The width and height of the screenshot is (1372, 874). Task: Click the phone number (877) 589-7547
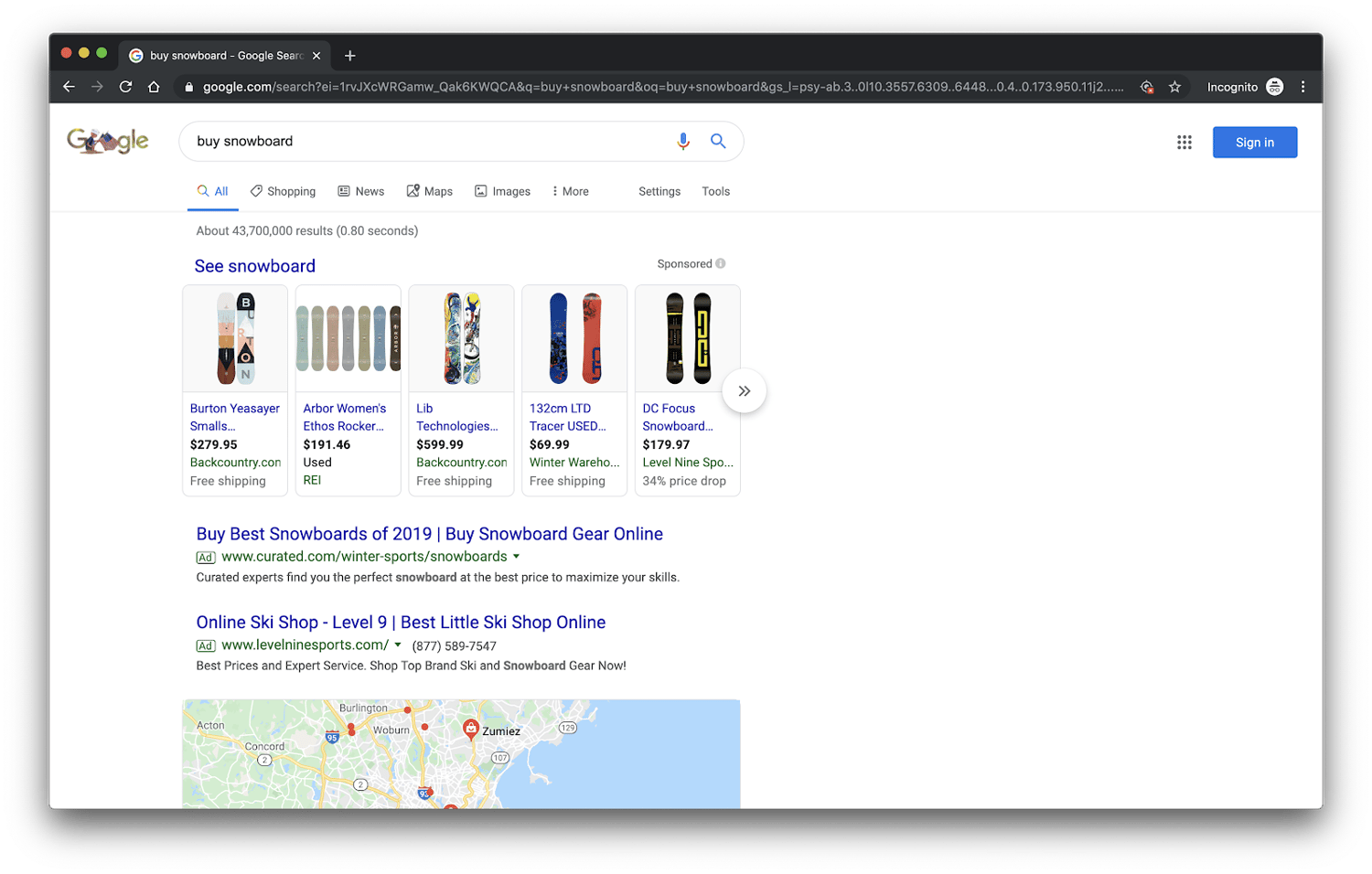click(455, 646)
